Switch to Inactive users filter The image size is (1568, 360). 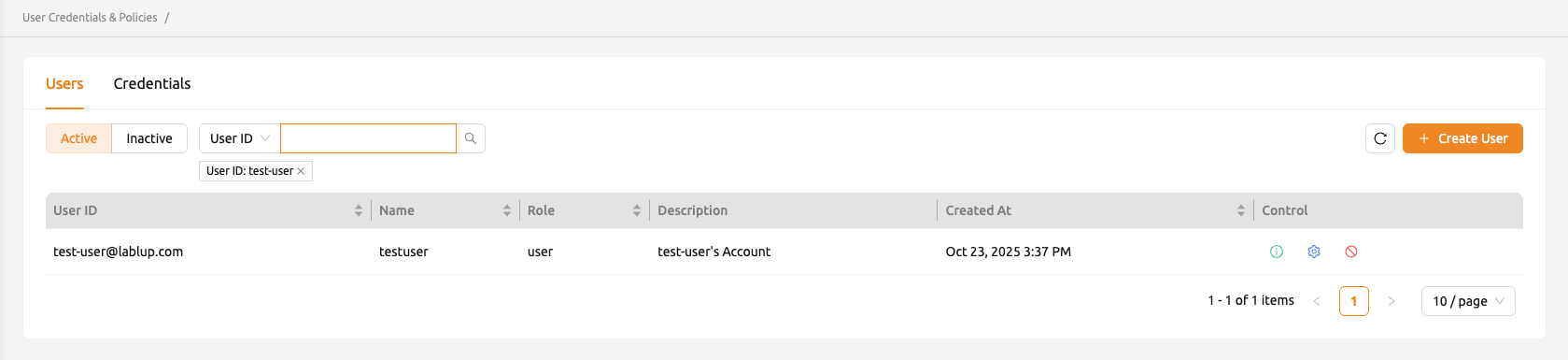point(149,138)
